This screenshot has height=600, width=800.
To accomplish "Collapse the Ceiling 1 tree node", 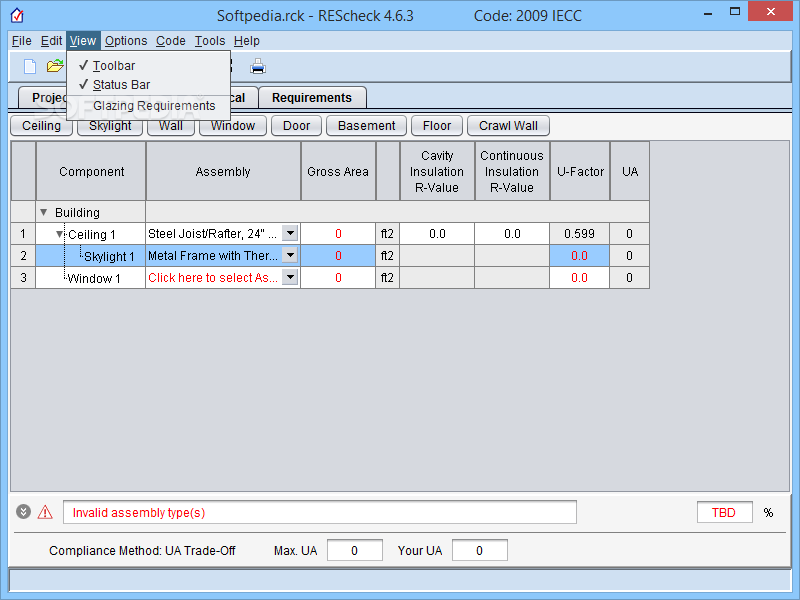I will [x=60, y=234].
